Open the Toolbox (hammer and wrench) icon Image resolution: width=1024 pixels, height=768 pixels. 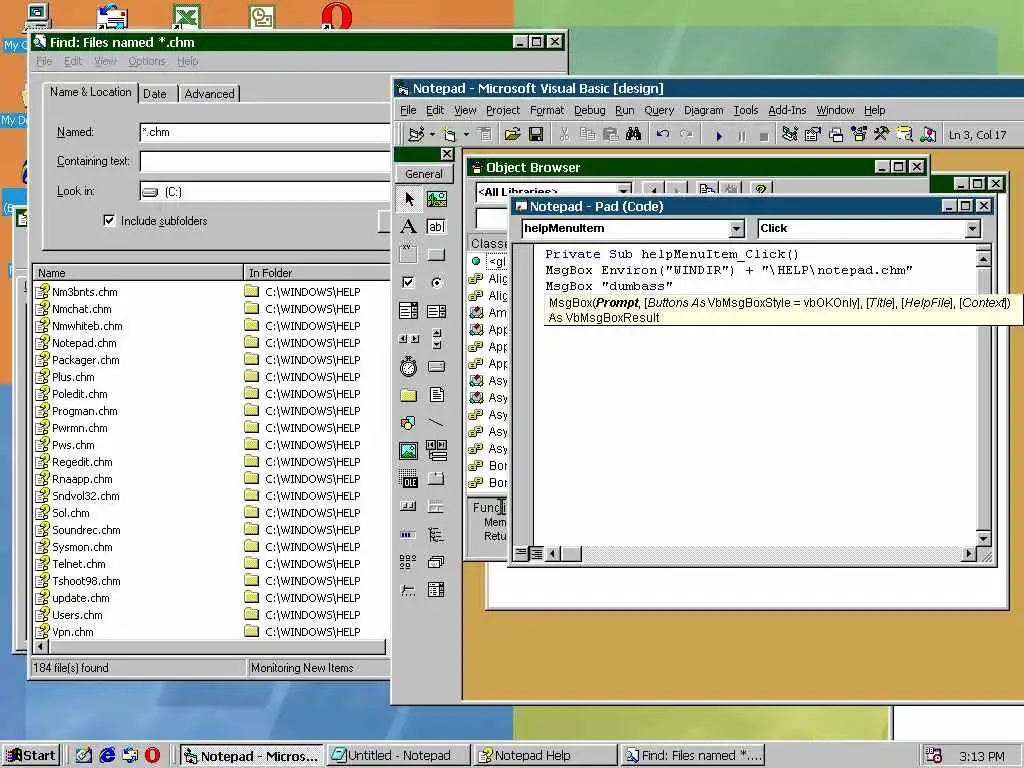pyautogui.click(x=881, y=135)
